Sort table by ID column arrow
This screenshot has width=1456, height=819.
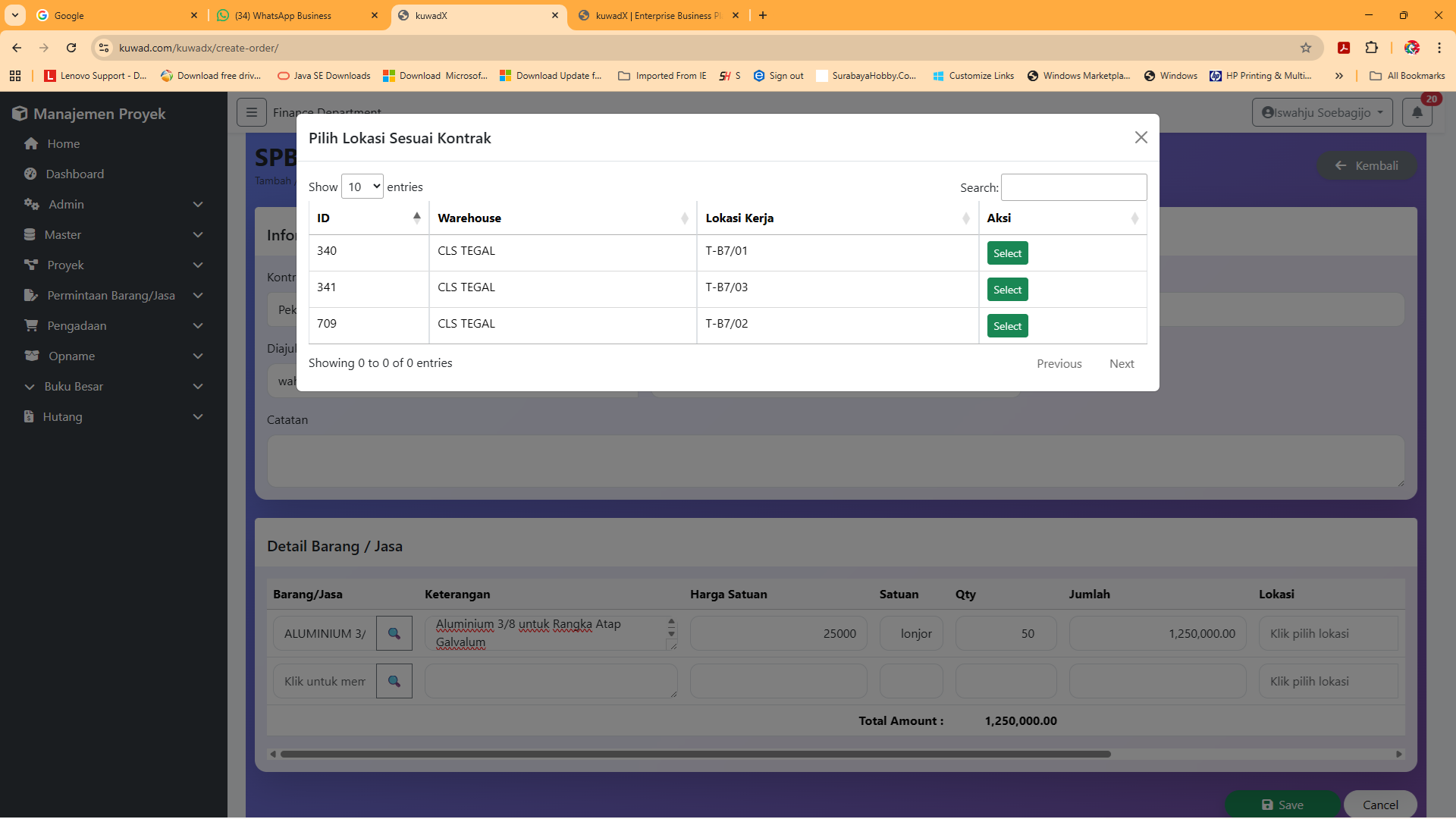[x=416, y=218]
